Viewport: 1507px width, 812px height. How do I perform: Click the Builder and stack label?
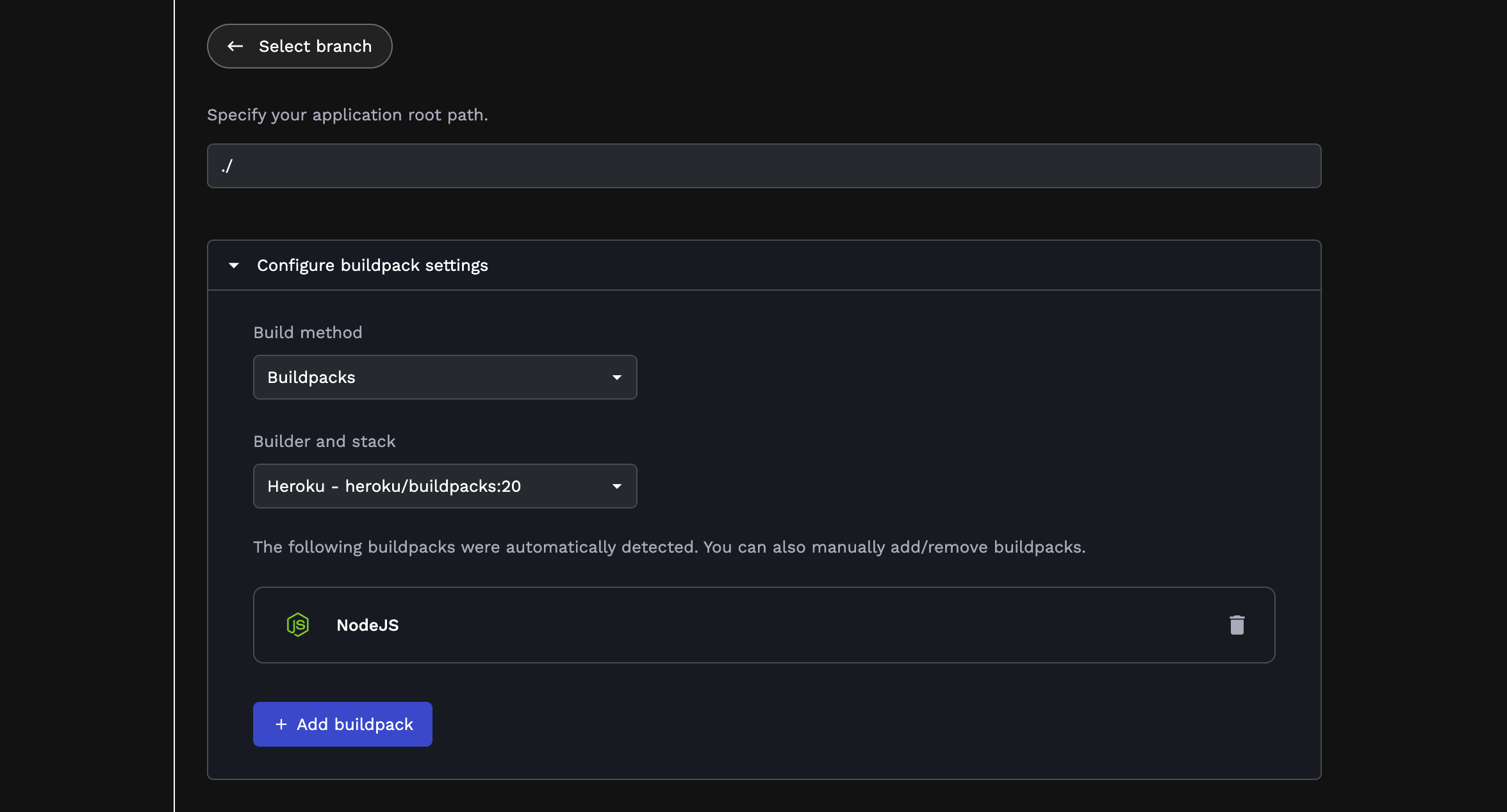point(324,441)
